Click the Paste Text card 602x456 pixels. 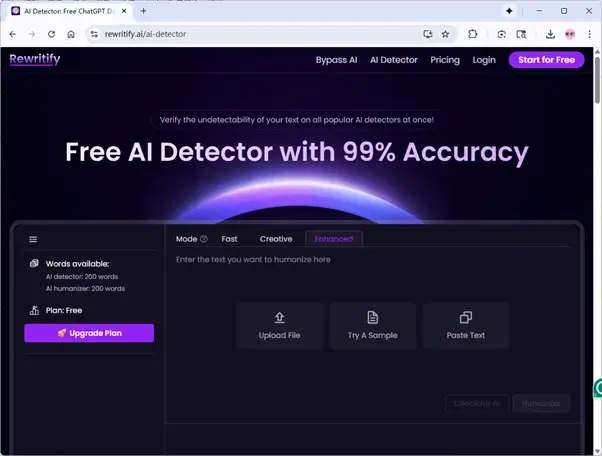[465, 325]
